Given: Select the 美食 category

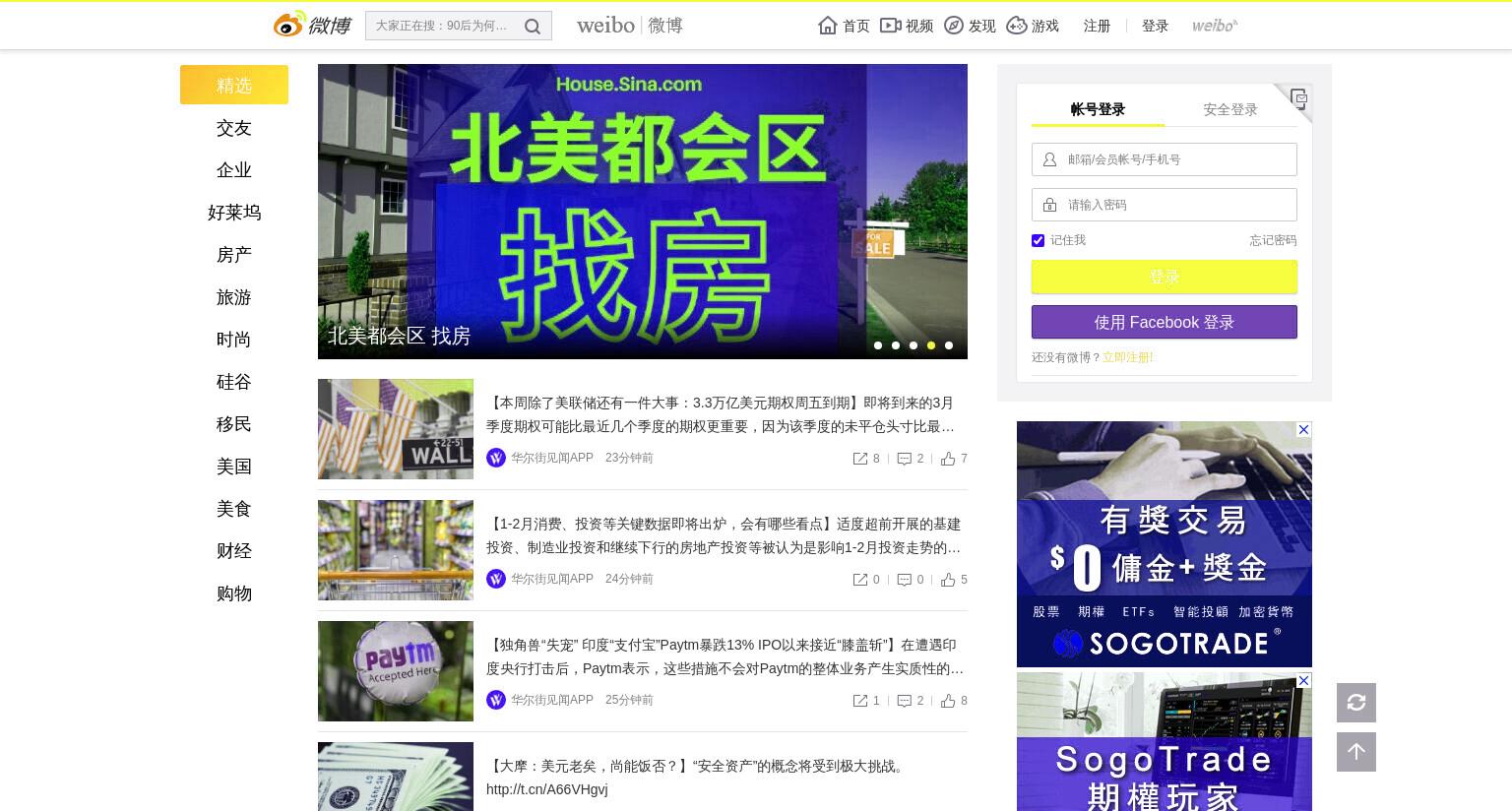Looking at the screenshot, I should click(234, 509).
